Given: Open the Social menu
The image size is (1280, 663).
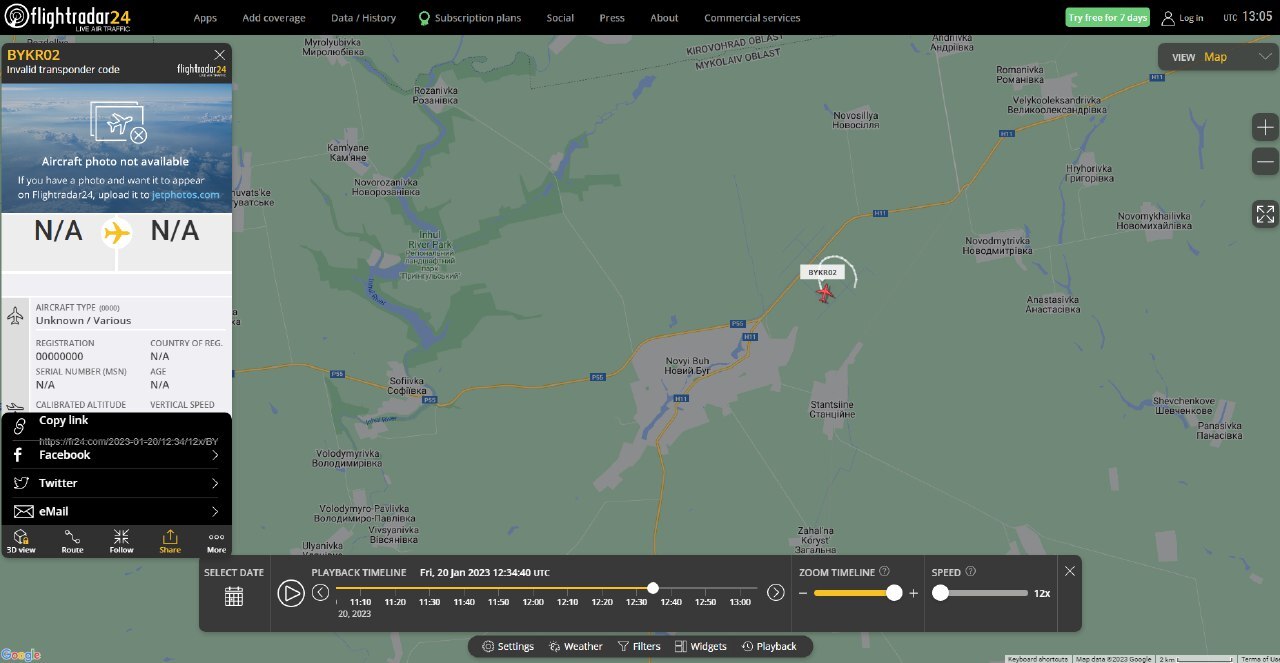Looking at the screenshot, I should click(x=560, y=18).
